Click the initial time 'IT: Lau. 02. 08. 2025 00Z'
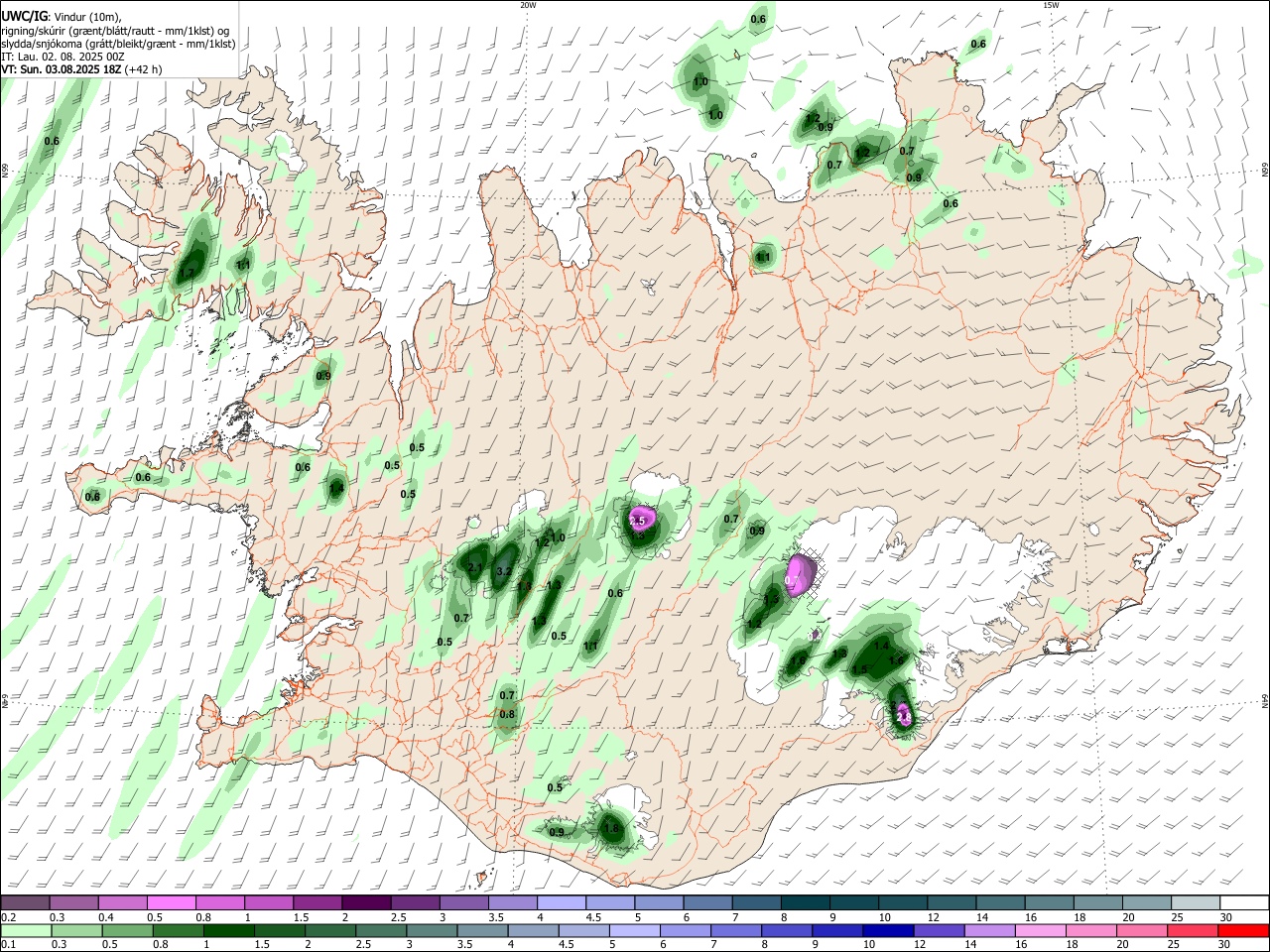The height and width of the screenshot is (952, 1270). tap(63, 57)
